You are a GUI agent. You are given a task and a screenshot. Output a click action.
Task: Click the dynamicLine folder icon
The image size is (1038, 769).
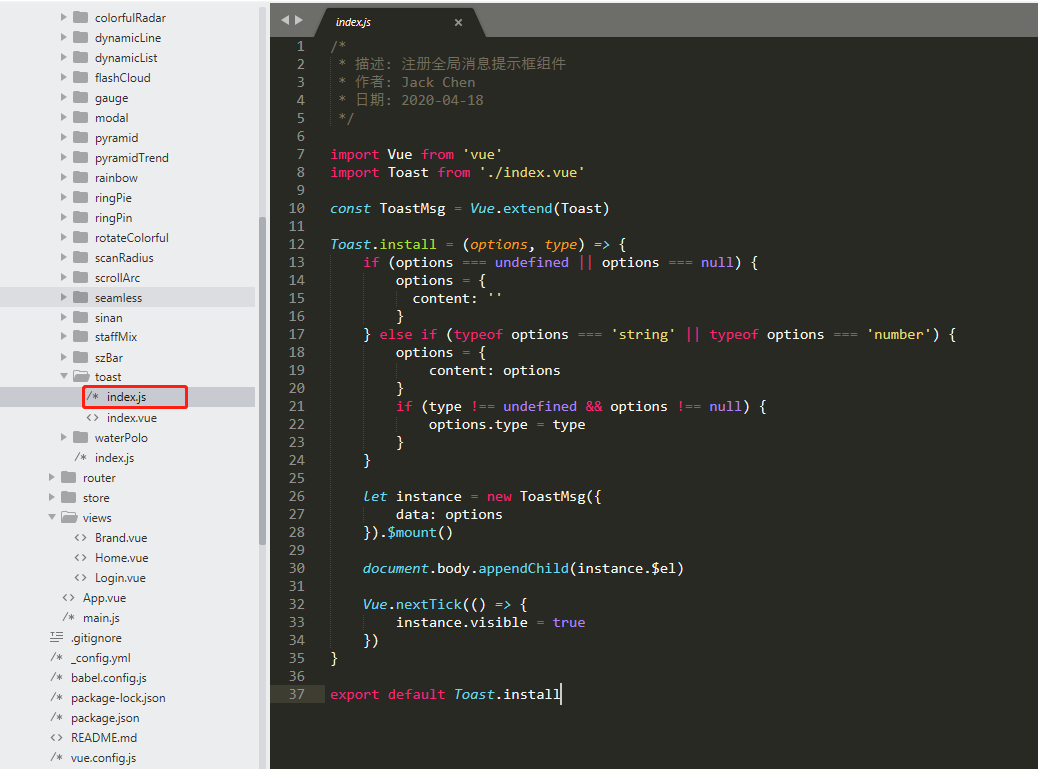(80, 37)
